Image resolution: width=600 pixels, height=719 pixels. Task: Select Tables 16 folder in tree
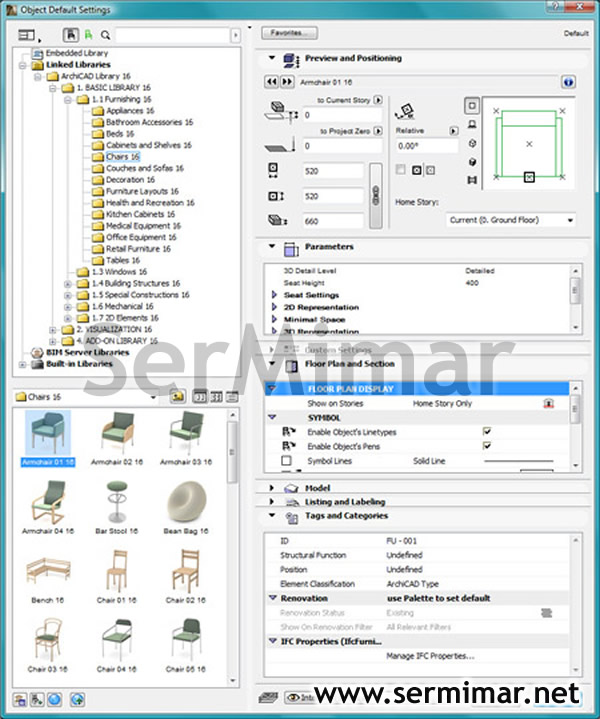point(123,260)
